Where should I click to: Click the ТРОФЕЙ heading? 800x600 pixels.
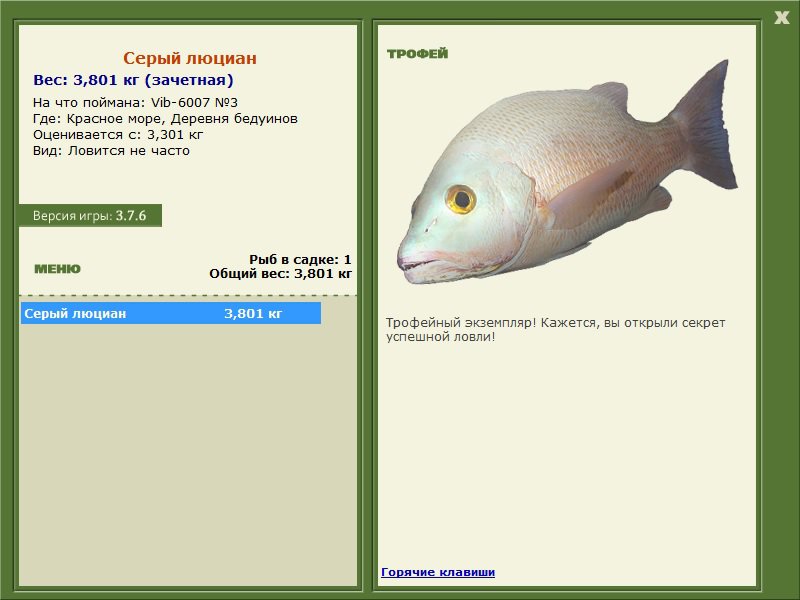coord(417,54)
